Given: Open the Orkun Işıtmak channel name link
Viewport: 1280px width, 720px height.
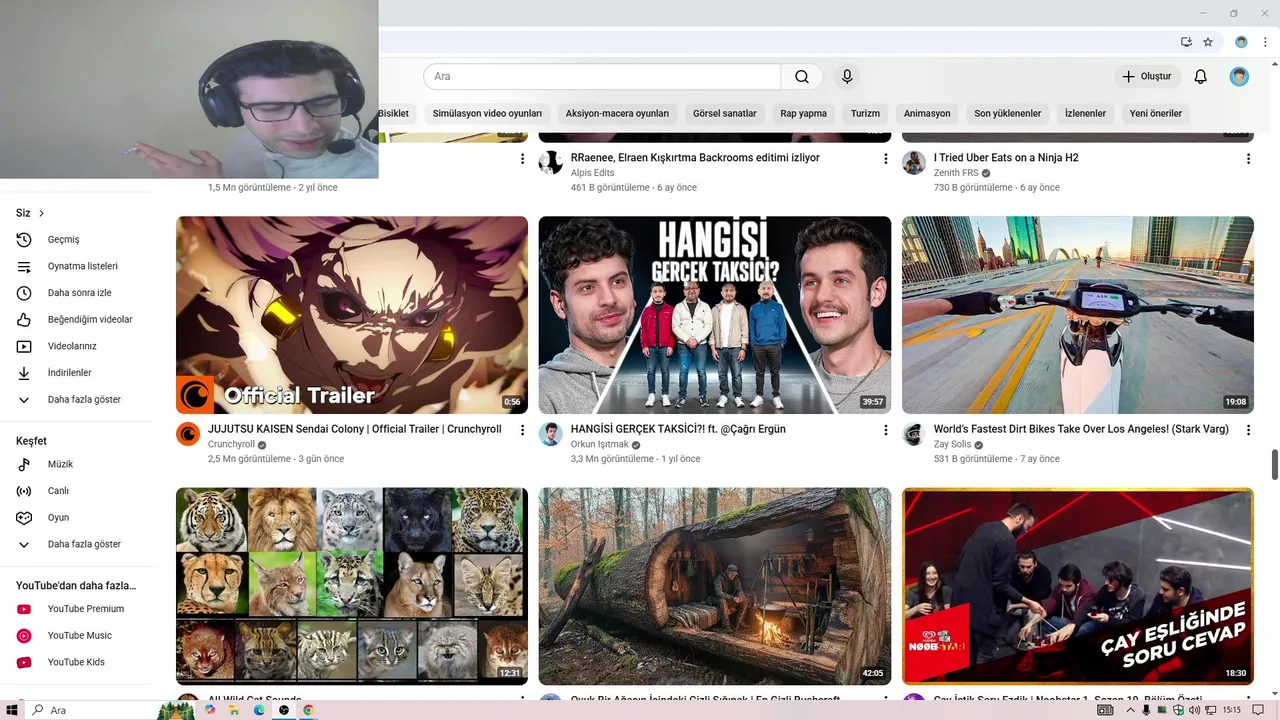Looking at the screenshot, I should click(x=600, y=445).
